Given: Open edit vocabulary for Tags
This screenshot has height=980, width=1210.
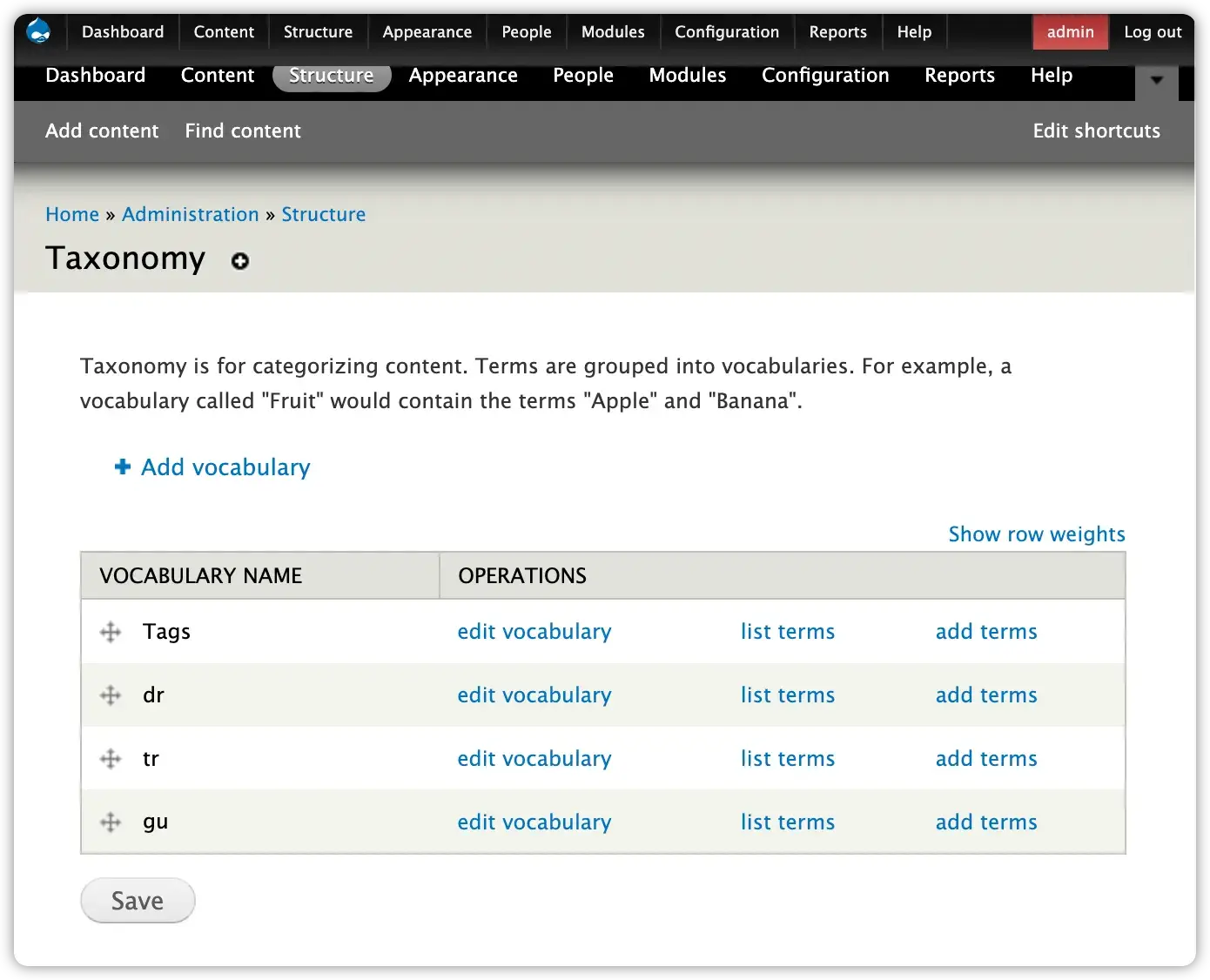Looking at the screenshot, I should tap(534, 632).
